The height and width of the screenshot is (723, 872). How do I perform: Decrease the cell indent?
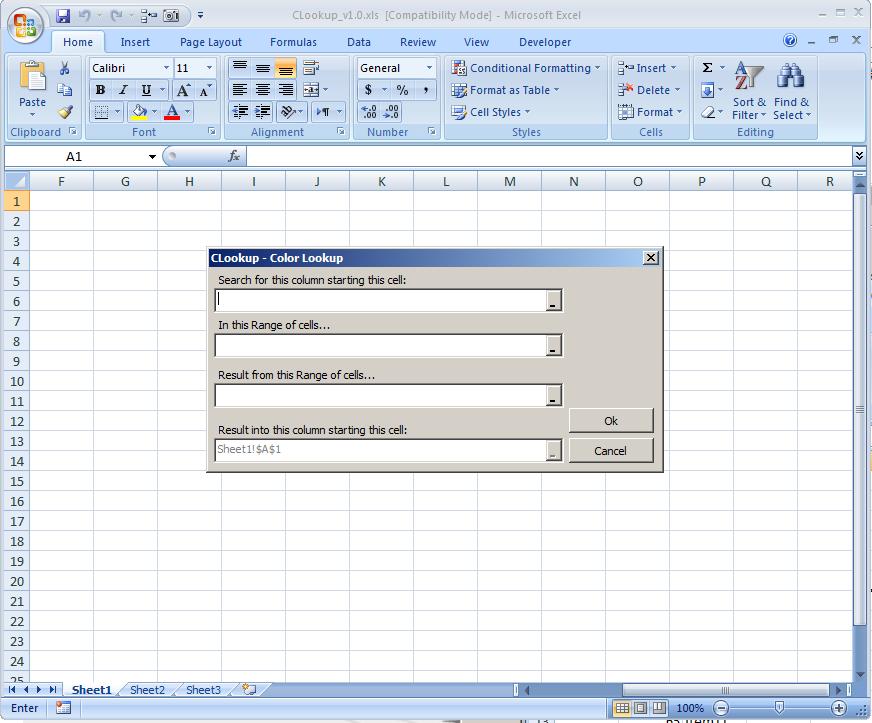[x=240, y=112]
